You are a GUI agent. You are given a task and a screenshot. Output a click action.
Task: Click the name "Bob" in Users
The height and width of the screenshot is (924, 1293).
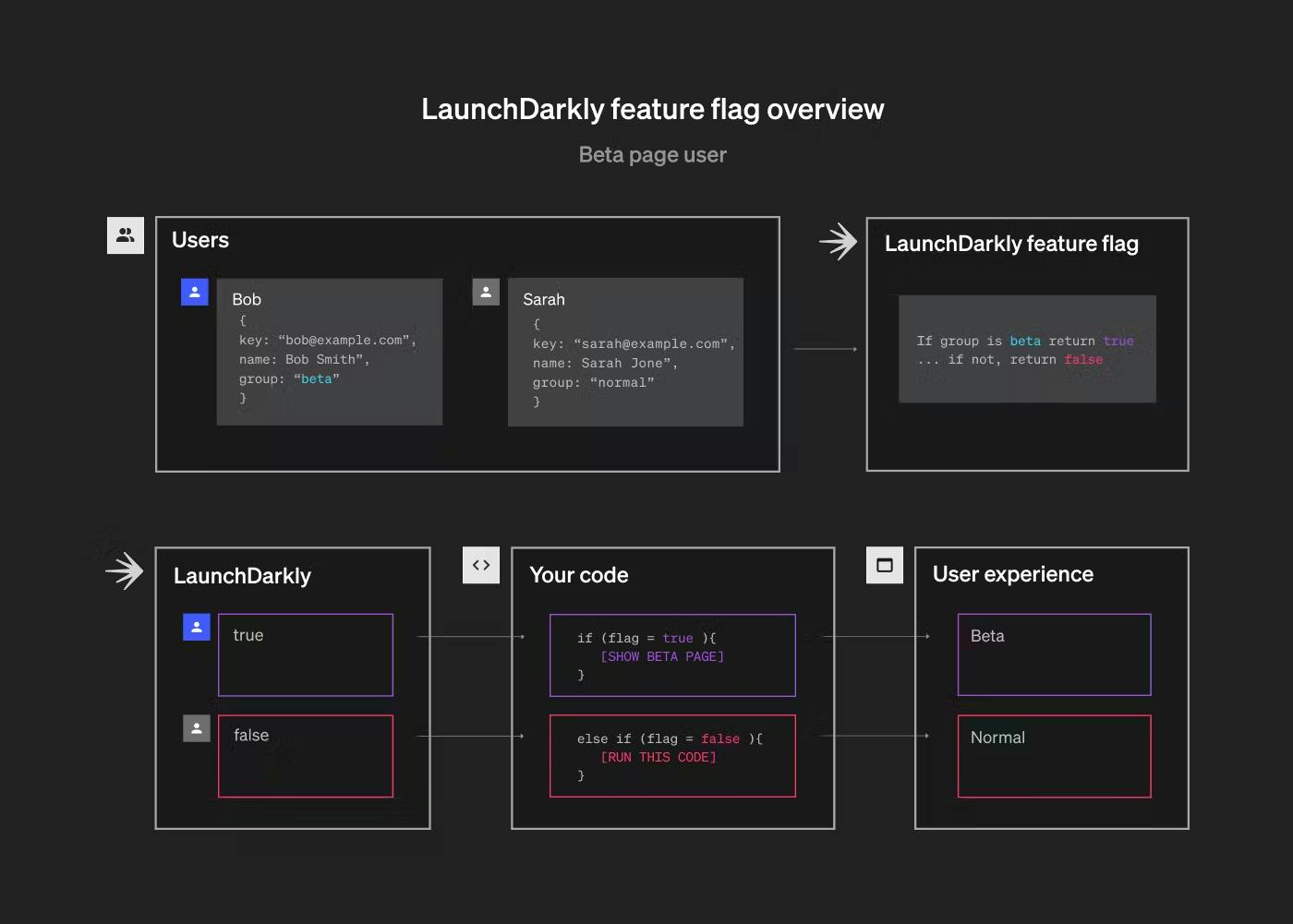(x=247, y=299)
